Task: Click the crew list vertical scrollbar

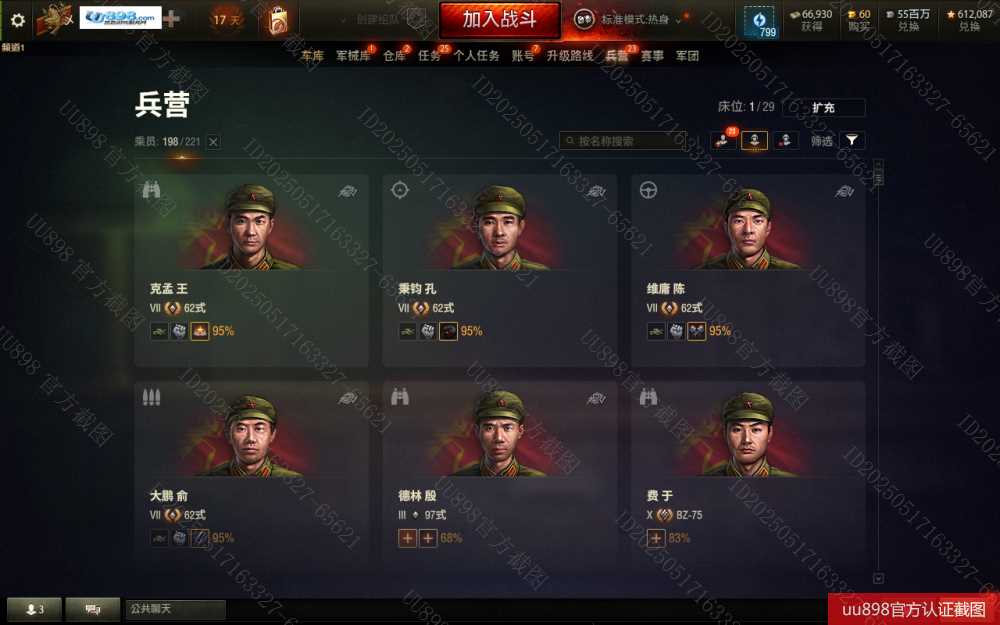Action: (x=878, y=370)
